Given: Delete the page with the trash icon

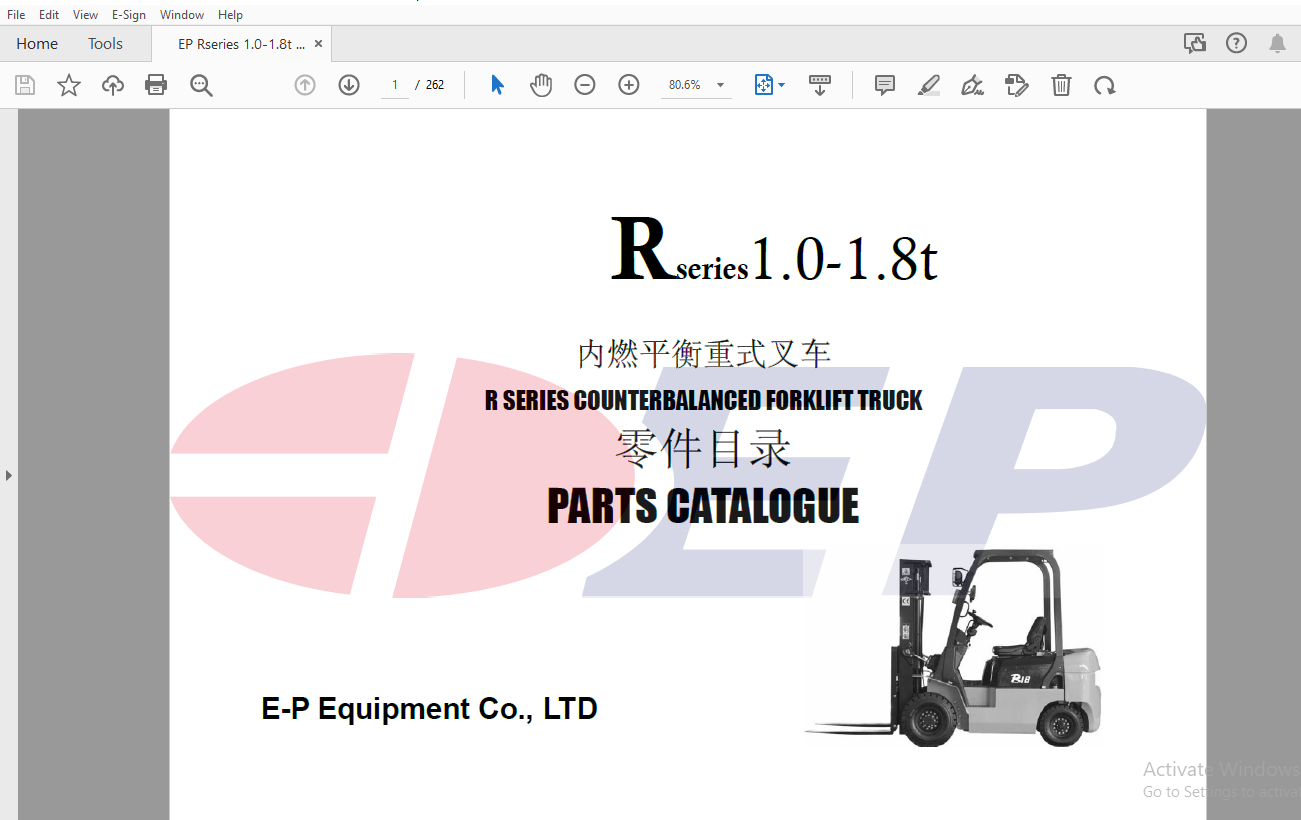Looking at the screenshot, I should [1061, 85].
